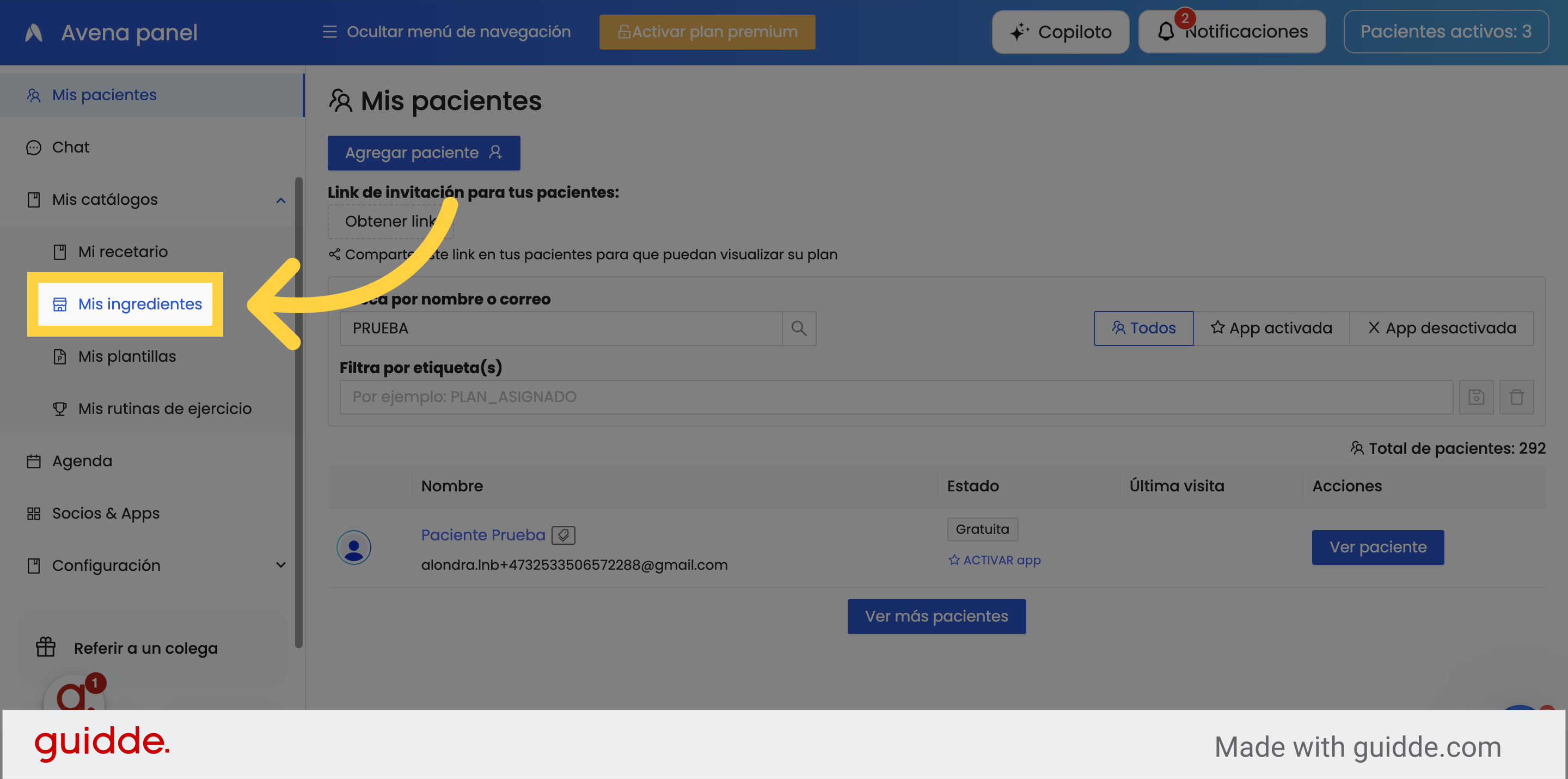Select the App desactivada filter
Screen dimensions: 1568x779
click(x=1441, y=328)
